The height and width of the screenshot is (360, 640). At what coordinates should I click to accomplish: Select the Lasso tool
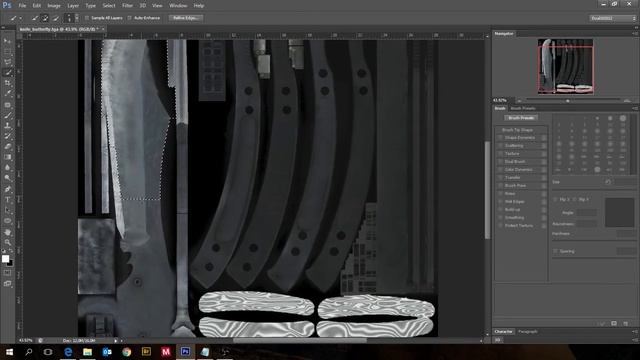7,62
